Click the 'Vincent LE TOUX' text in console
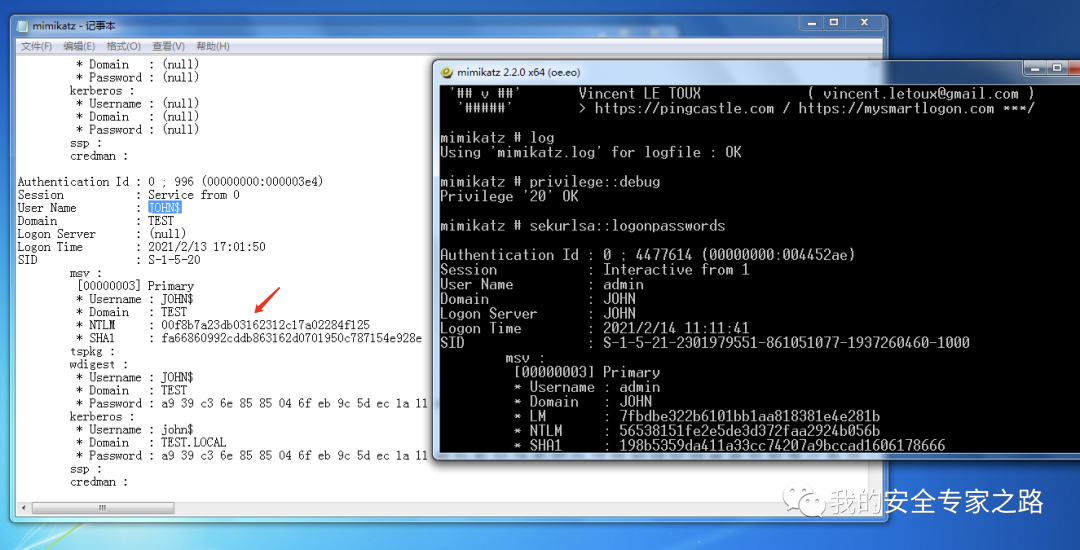 (640, 94)
